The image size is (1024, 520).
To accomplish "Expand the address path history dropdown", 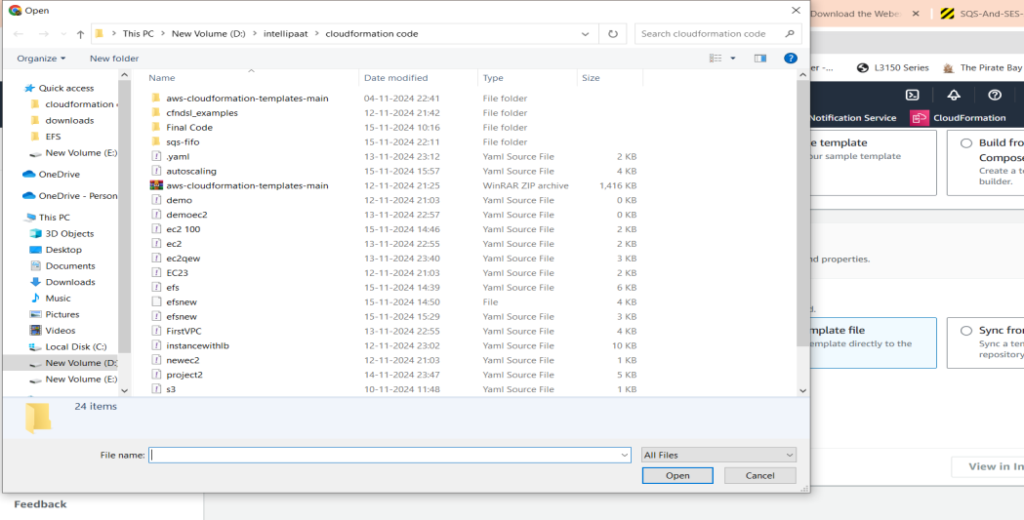I will pos(588,34).
